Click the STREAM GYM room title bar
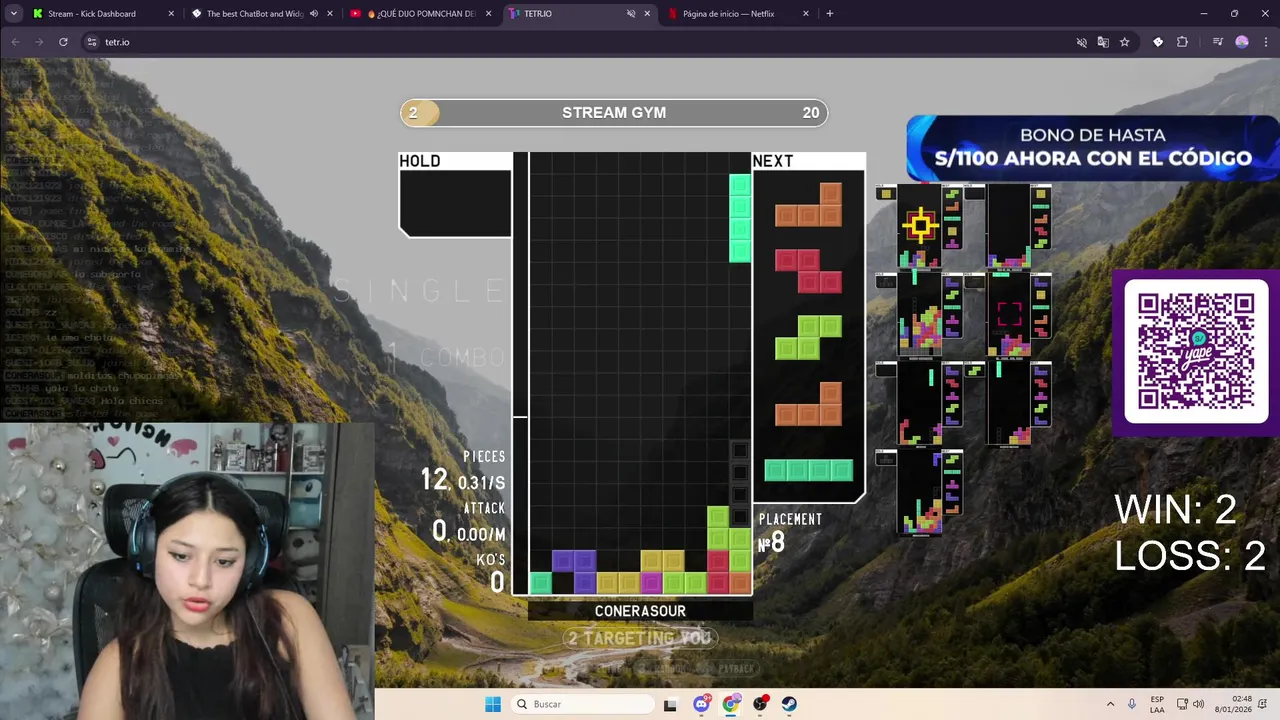1280x720 pixels. [x=614, y=113]
